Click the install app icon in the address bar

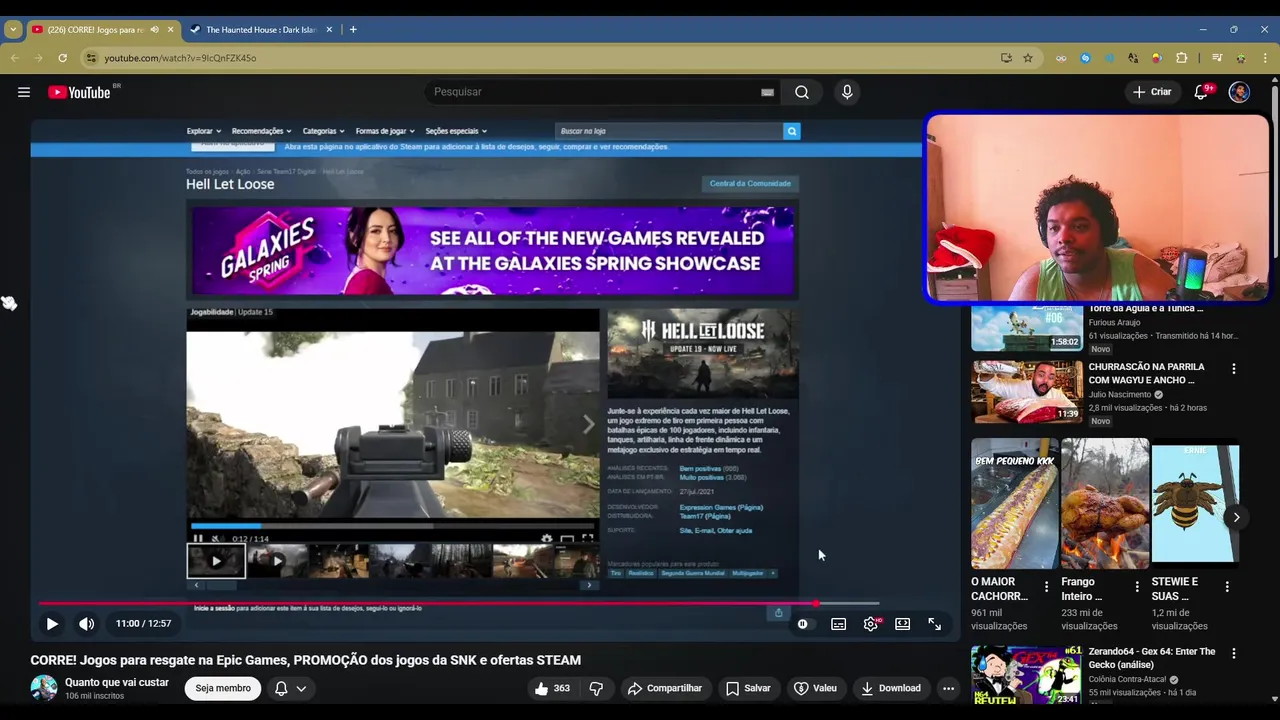(1006, 58)
